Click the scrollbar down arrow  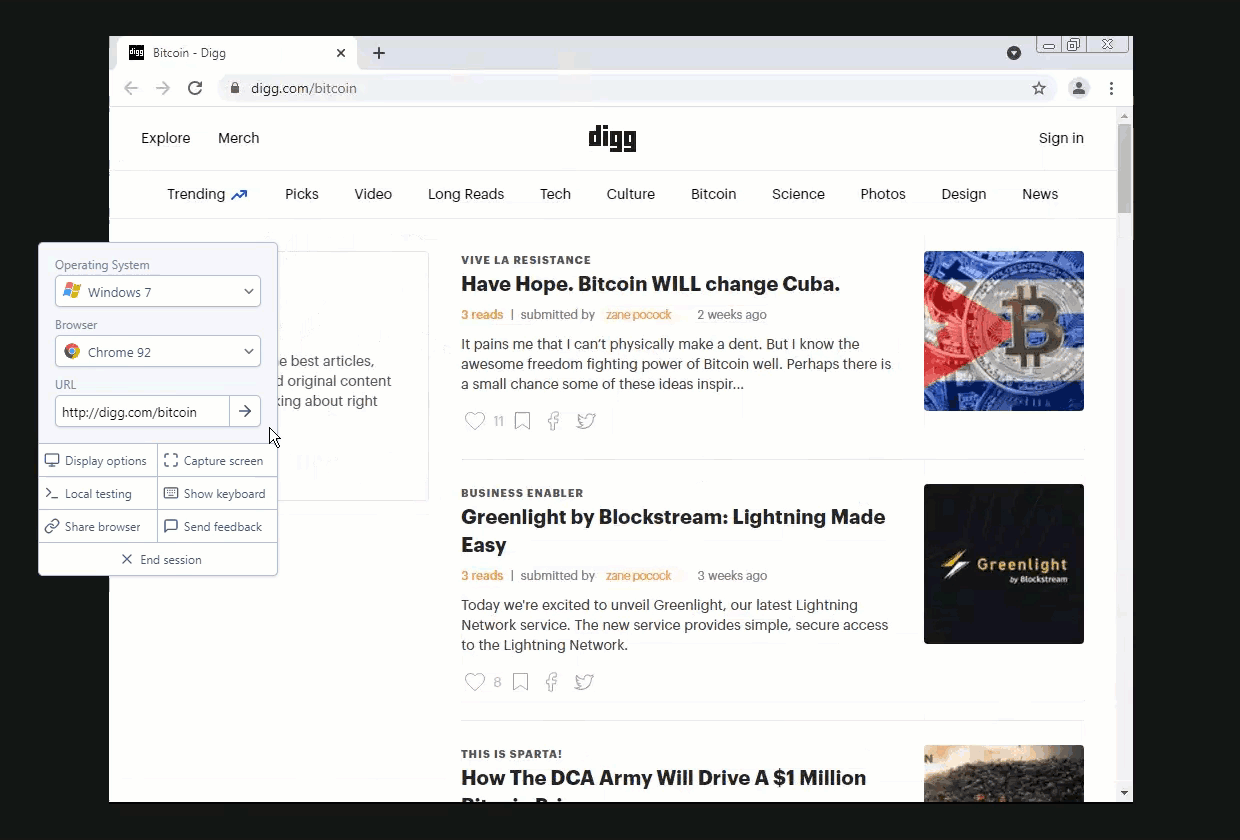[1125, 793]
